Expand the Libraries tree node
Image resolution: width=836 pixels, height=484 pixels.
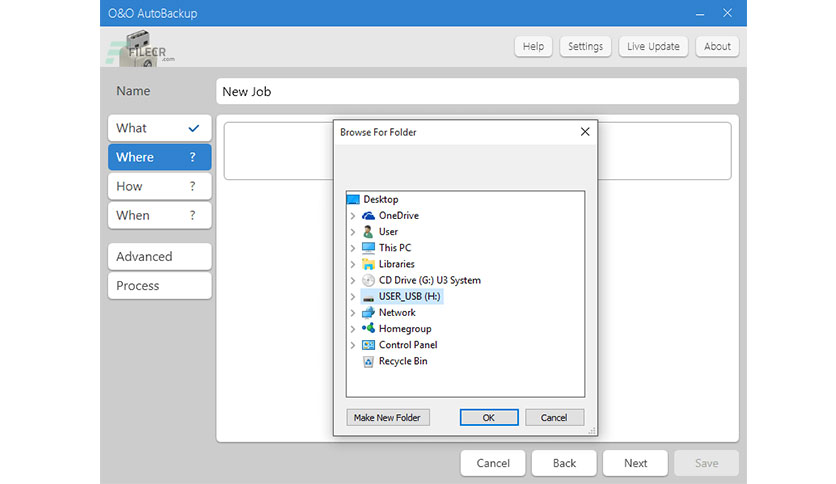pos(352,264)
